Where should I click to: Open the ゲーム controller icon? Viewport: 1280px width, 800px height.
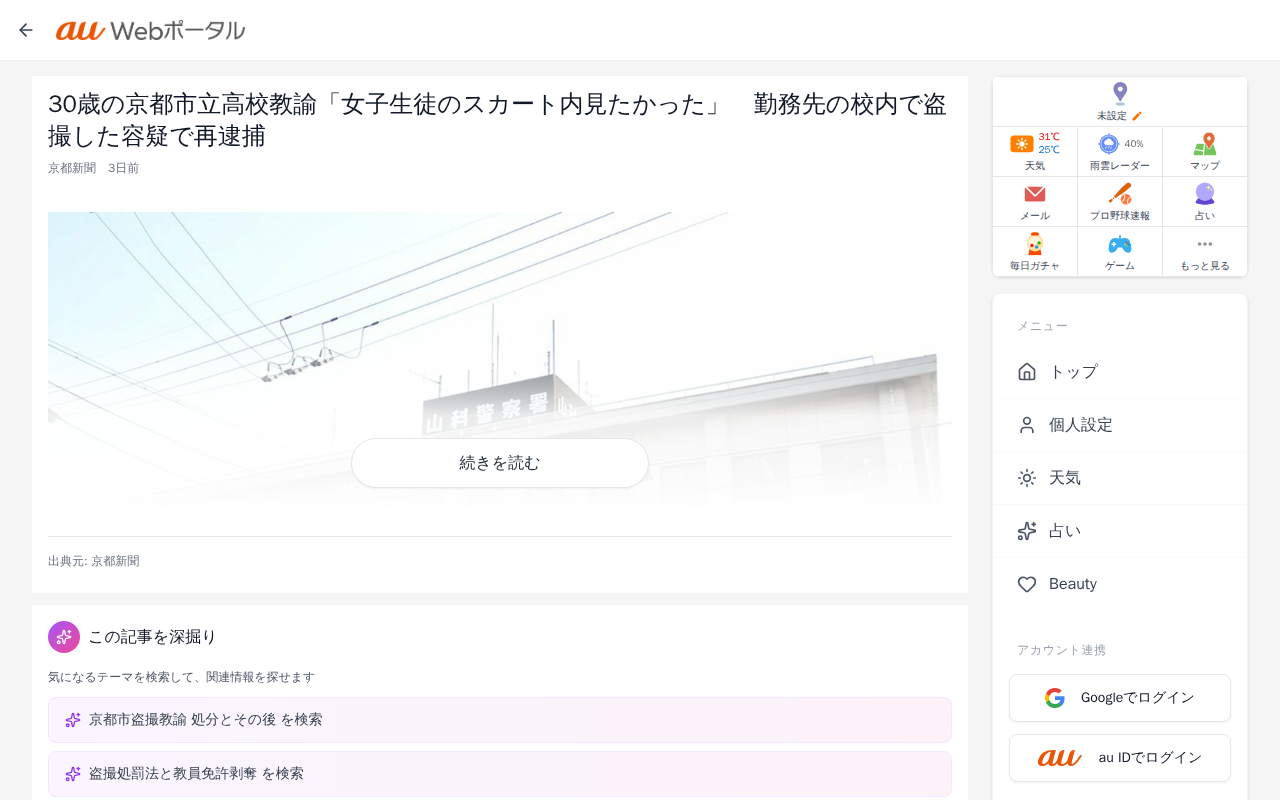pyautogui.click(x=1120, y=244)
